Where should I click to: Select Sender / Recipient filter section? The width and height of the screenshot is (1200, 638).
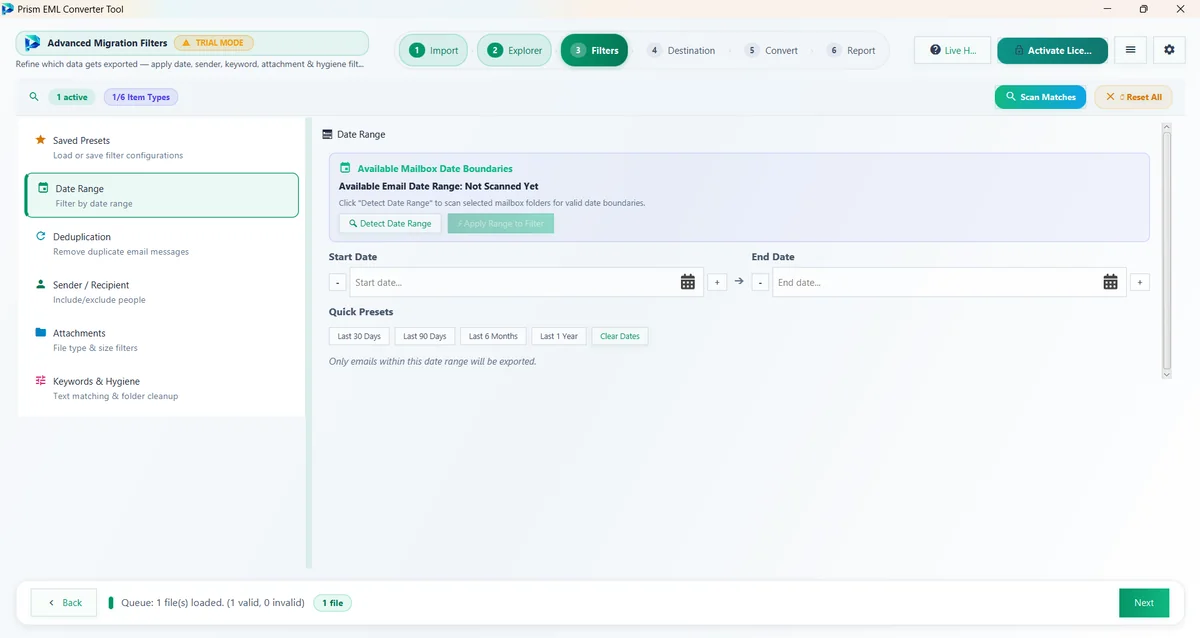point(161,292)
